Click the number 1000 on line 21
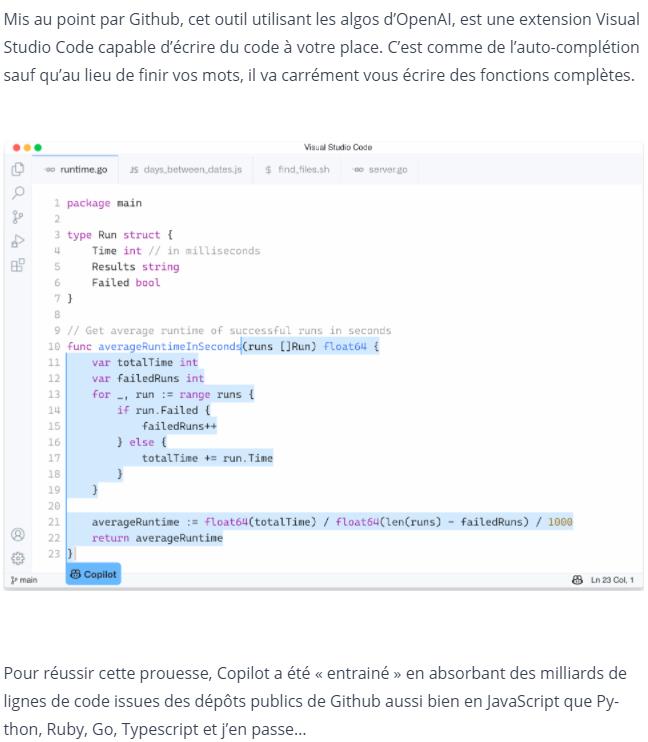Screen dimensions: 648x742 click(560, 522)
